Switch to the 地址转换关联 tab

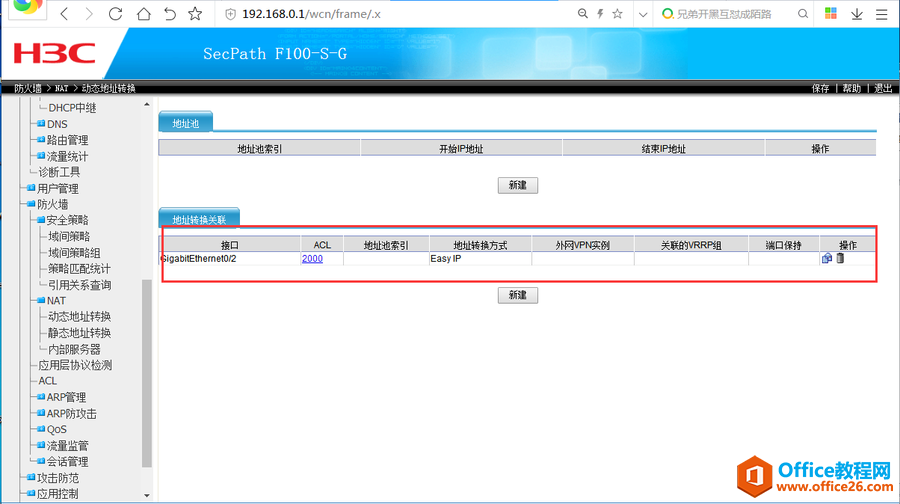coord(199,219)
